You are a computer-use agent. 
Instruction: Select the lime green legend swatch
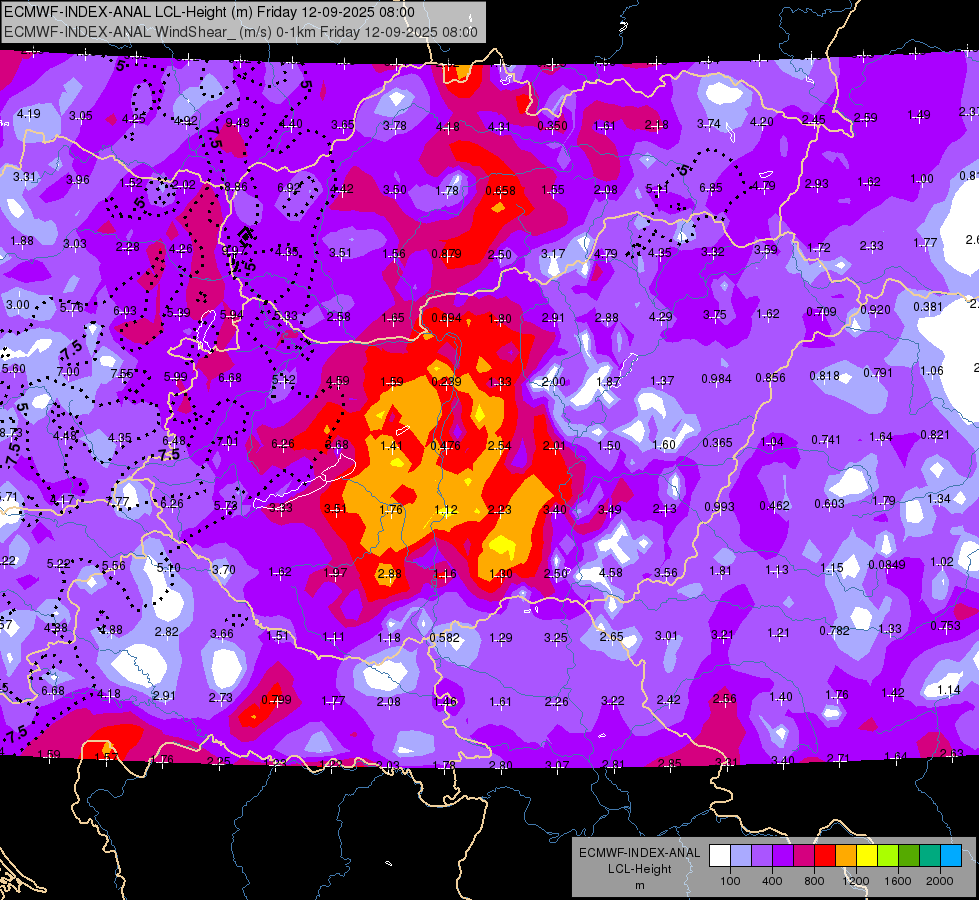click(x=888, y=856)
